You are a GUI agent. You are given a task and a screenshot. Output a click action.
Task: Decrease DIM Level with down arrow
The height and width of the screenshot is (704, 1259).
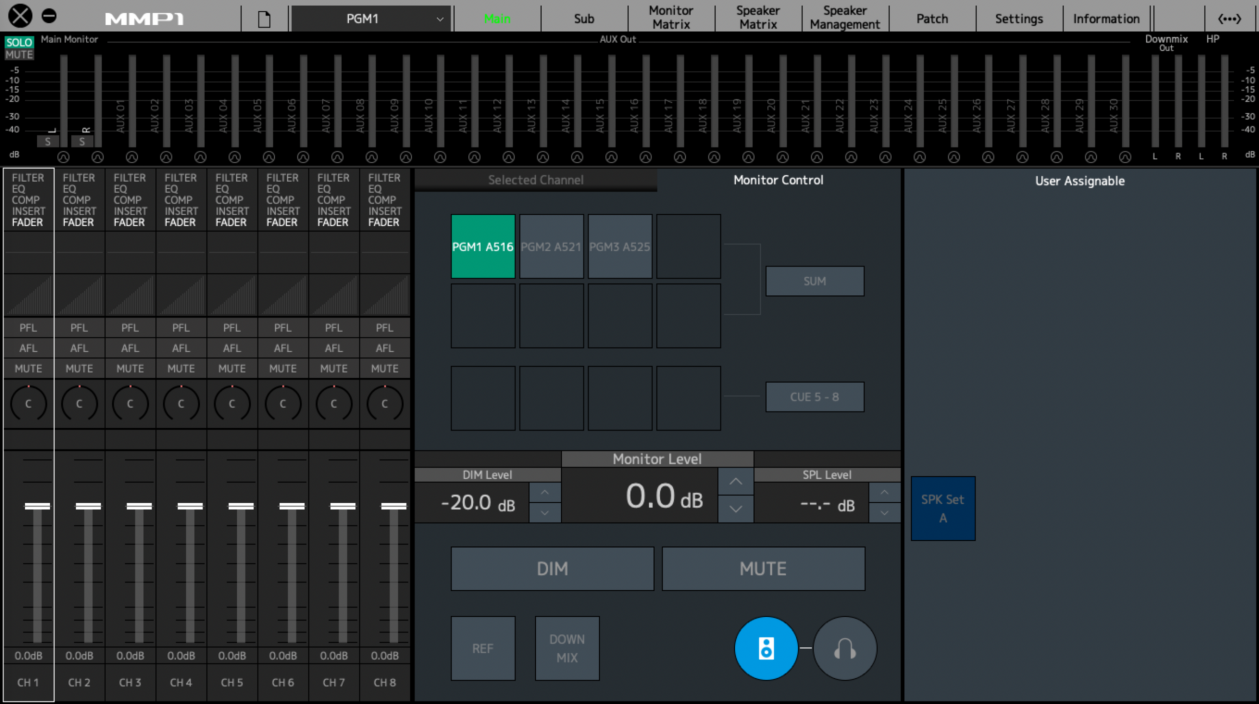click(x=545, y=513)
